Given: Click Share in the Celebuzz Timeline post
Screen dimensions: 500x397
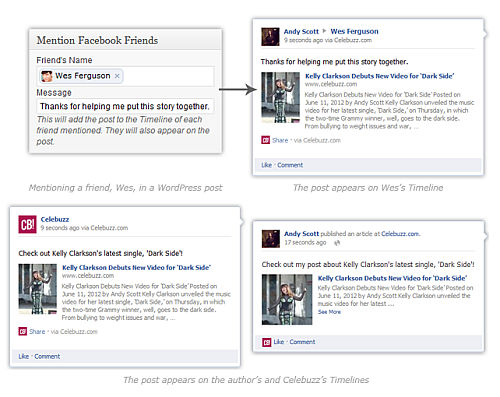Looking at the screenshot, I should (37, 332).
